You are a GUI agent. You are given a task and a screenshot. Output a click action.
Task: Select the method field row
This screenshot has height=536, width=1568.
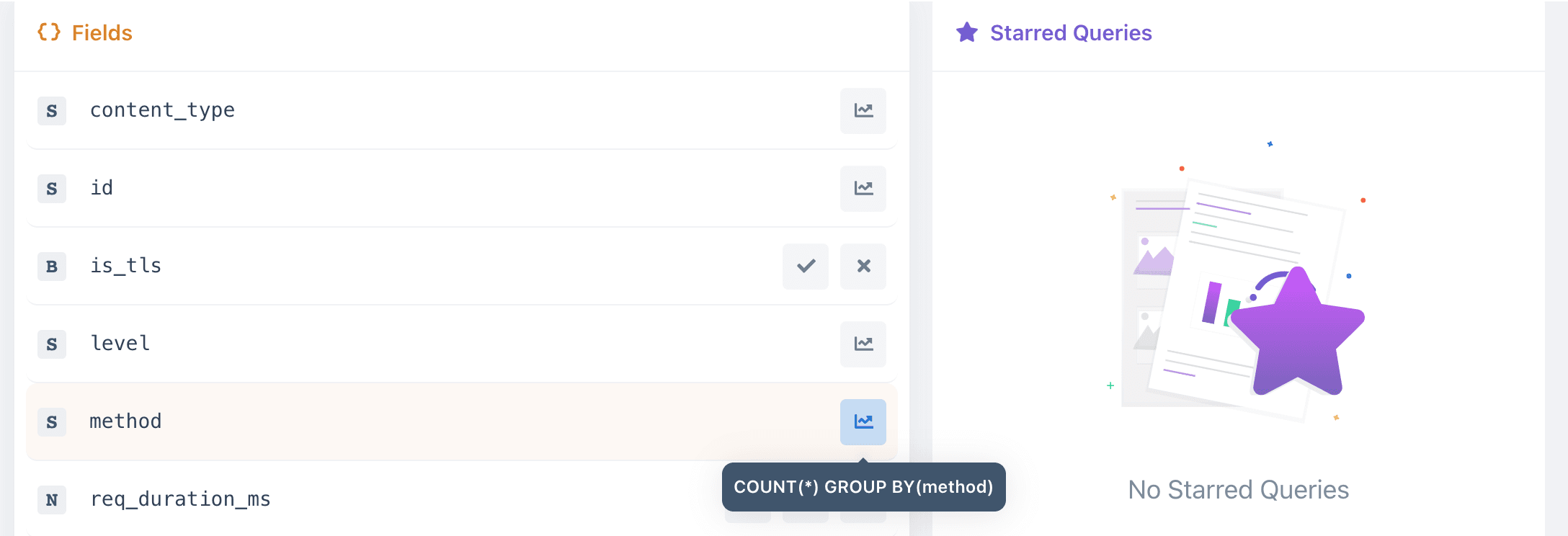coord(462,421)
